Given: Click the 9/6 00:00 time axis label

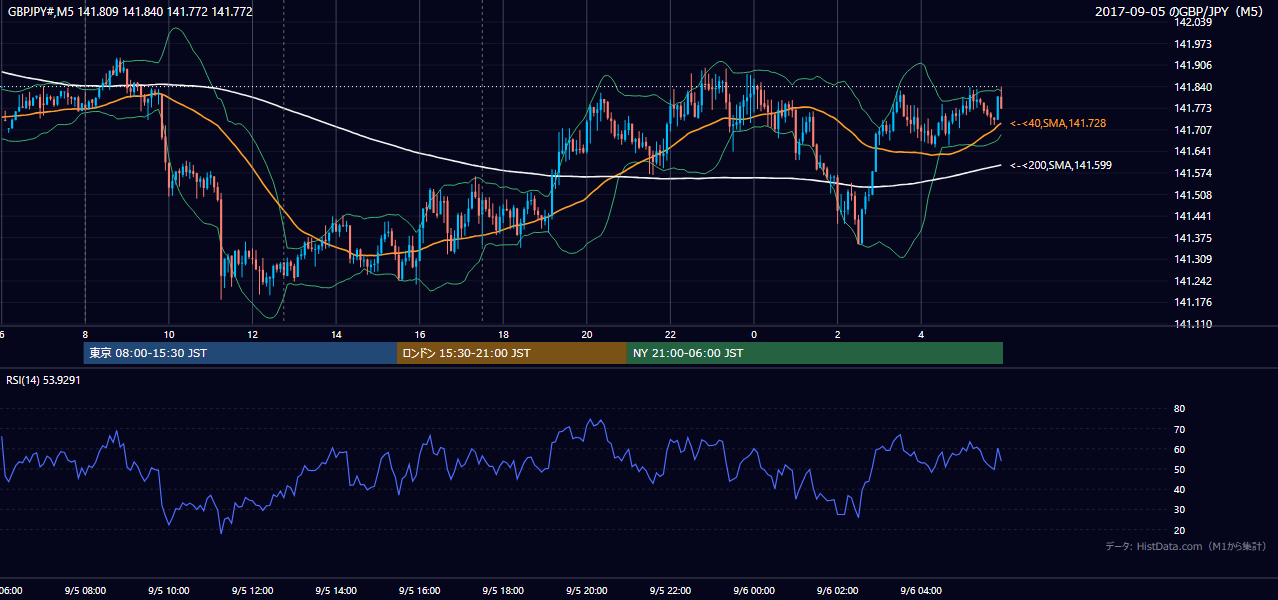Looking at the screenshot, I should pos(754,591).
